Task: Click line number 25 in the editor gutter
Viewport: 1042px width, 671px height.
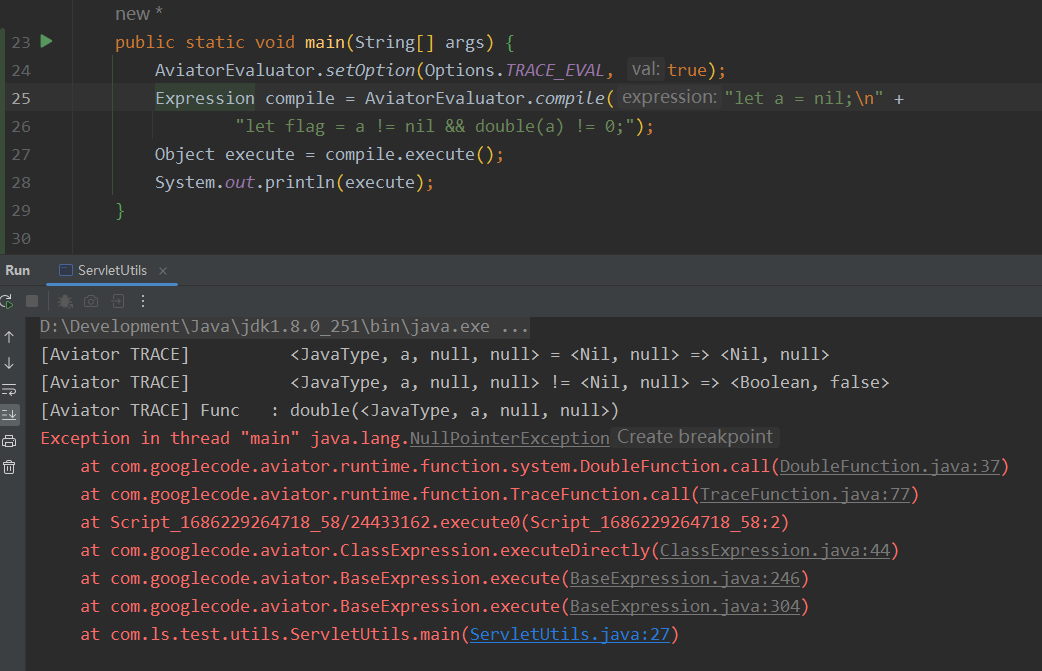Action: click(x=20, y=97)
